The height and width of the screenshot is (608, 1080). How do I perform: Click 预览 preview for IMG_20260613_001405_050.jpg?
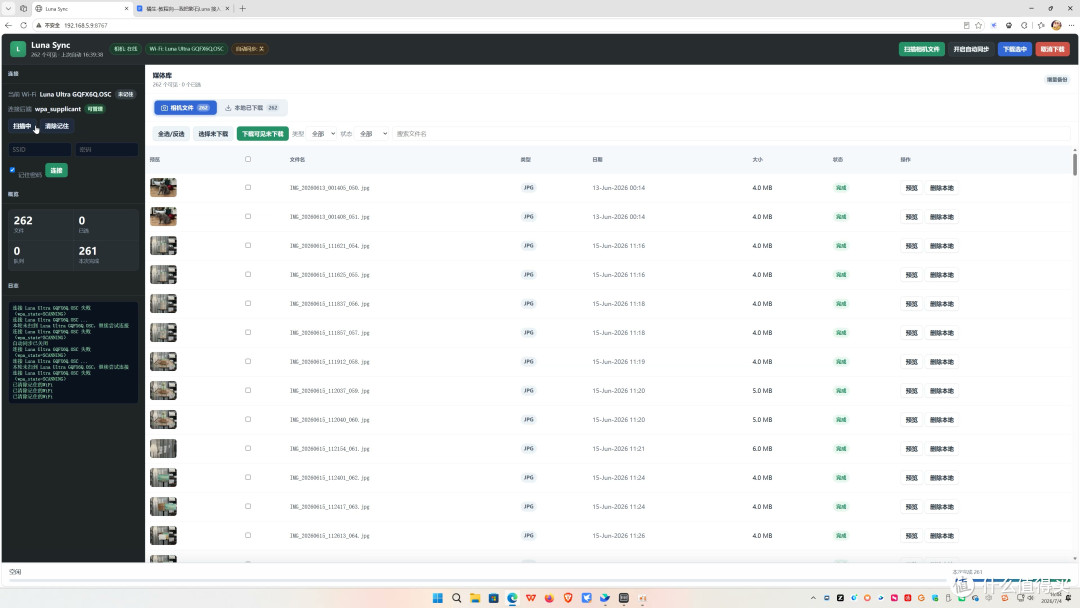click(911, 188)
